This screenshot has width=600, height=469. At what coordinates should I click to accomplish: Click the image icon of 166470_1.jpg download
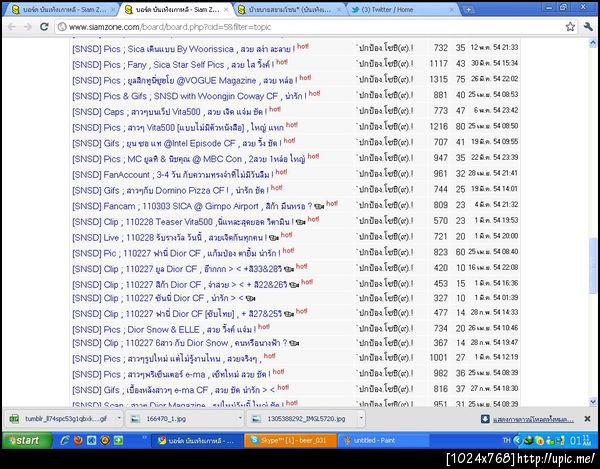(135, 419)
